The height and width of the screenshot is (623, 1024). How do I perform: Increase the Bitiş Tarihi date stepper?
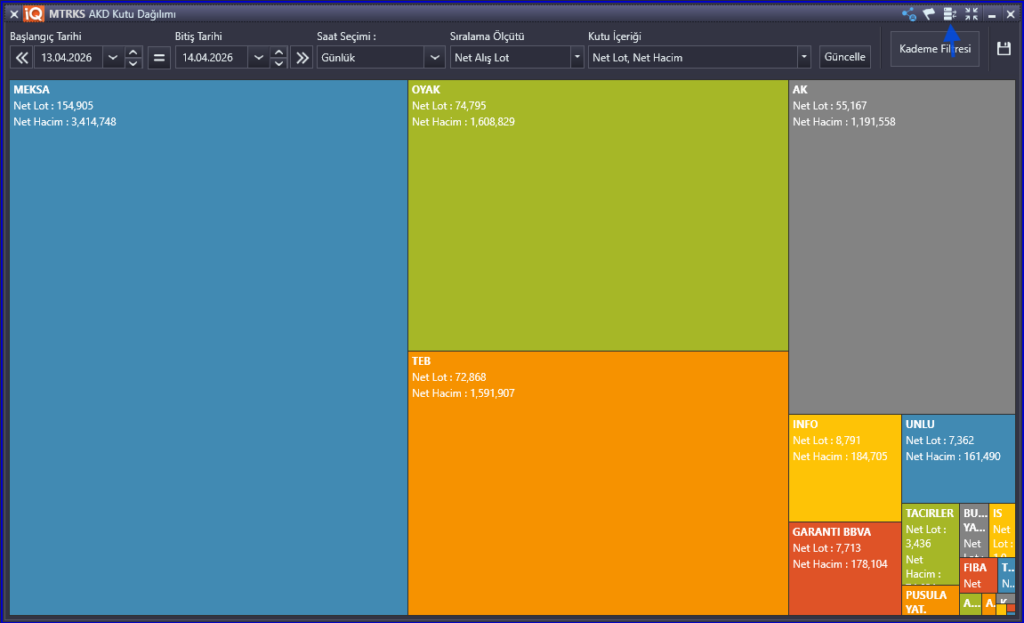tap(279, 52)
